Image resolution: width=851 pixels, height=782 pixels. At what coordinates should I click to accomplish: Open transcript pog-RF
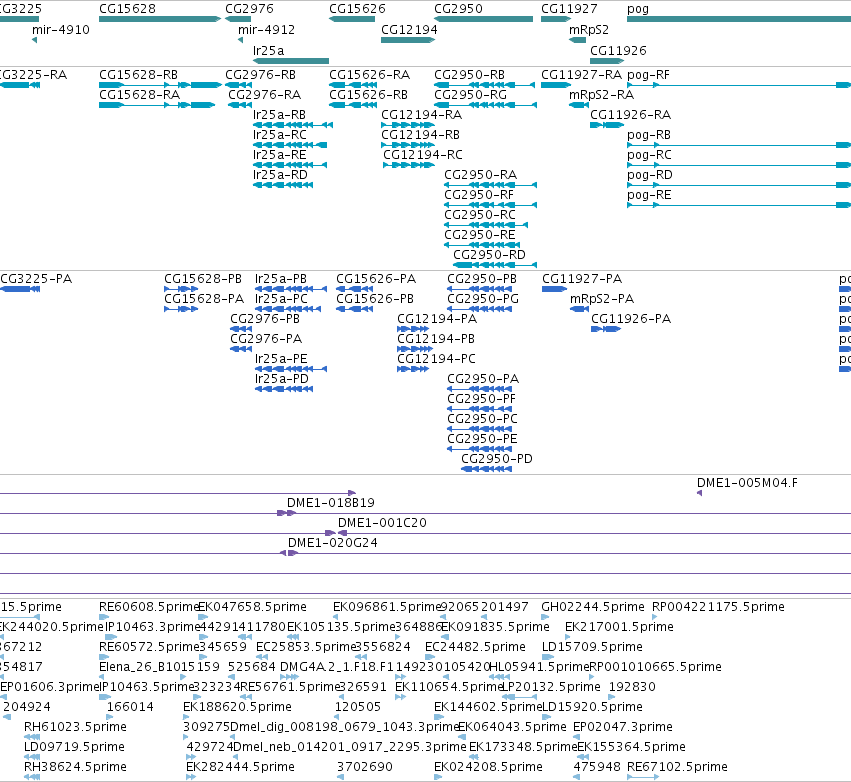click(648, 74)
